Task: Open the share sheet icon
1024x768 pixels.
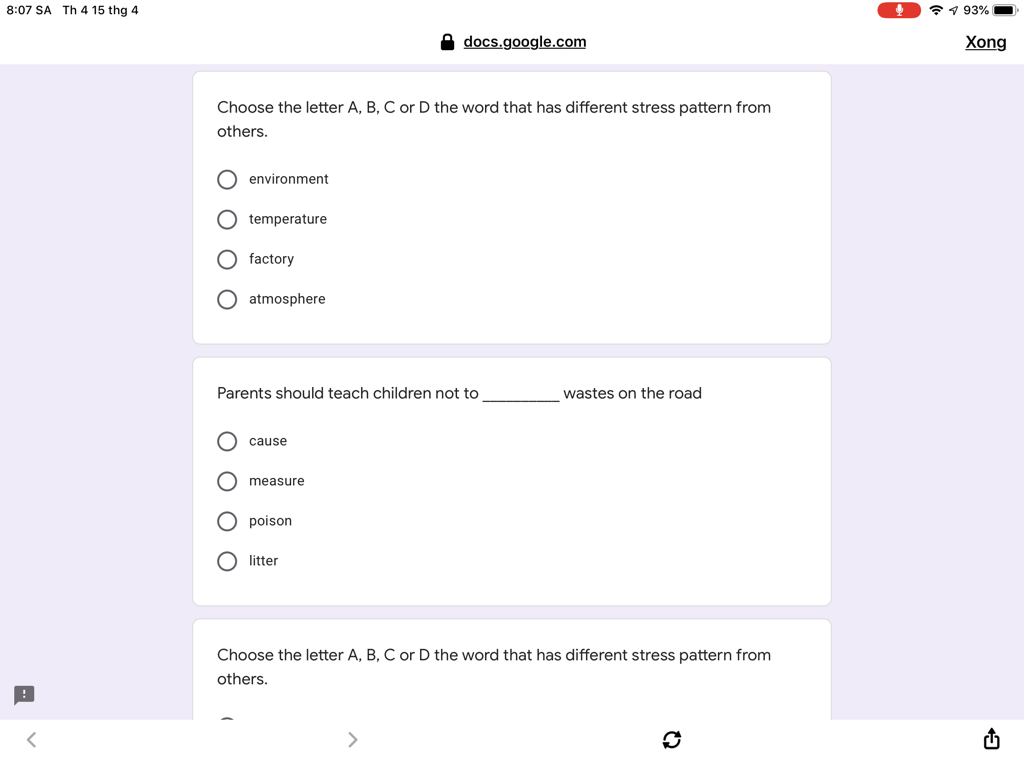Action: click(x=991, y=739)
